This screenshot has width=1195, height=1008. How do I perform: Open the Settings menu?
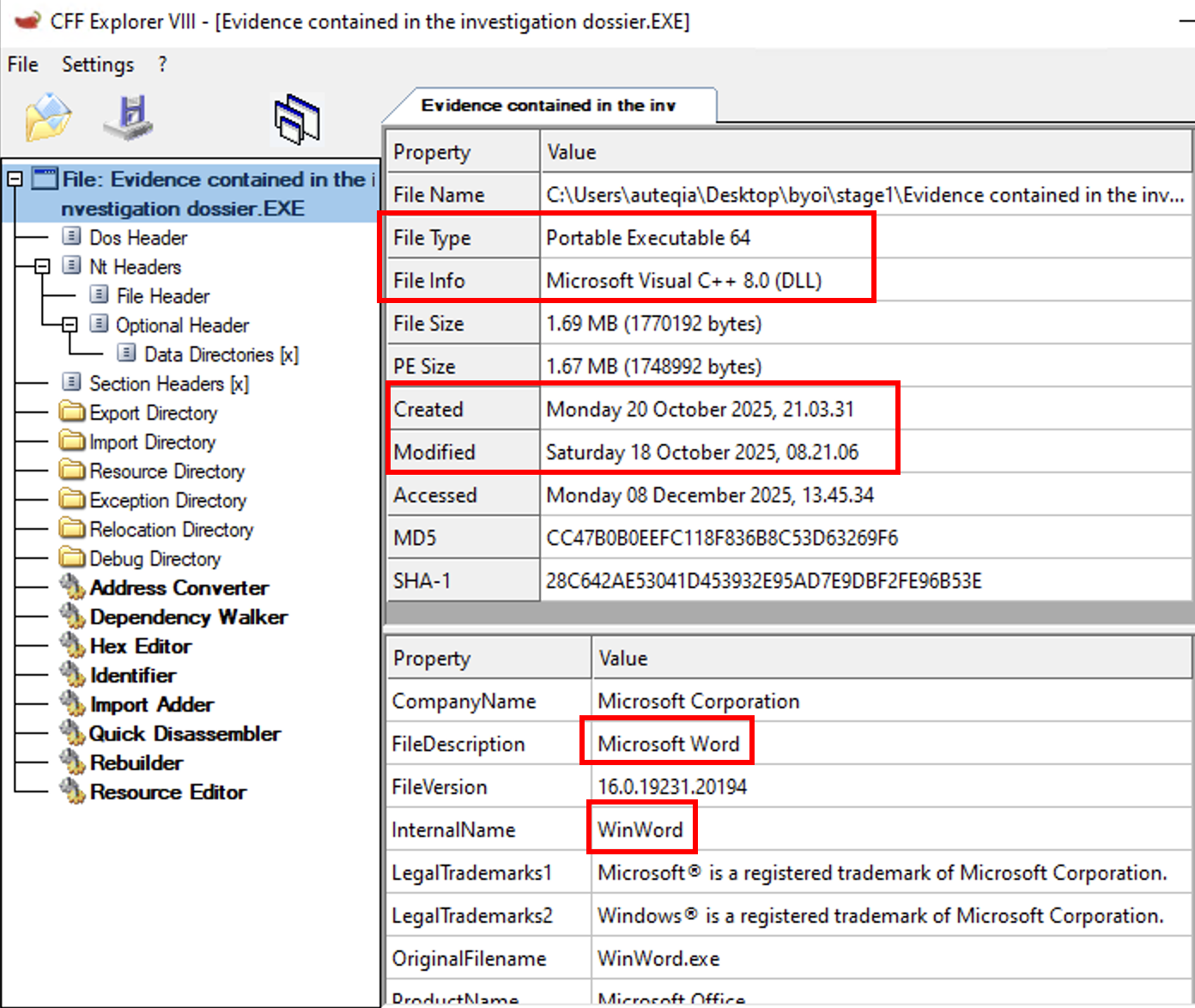click(98, 64)
